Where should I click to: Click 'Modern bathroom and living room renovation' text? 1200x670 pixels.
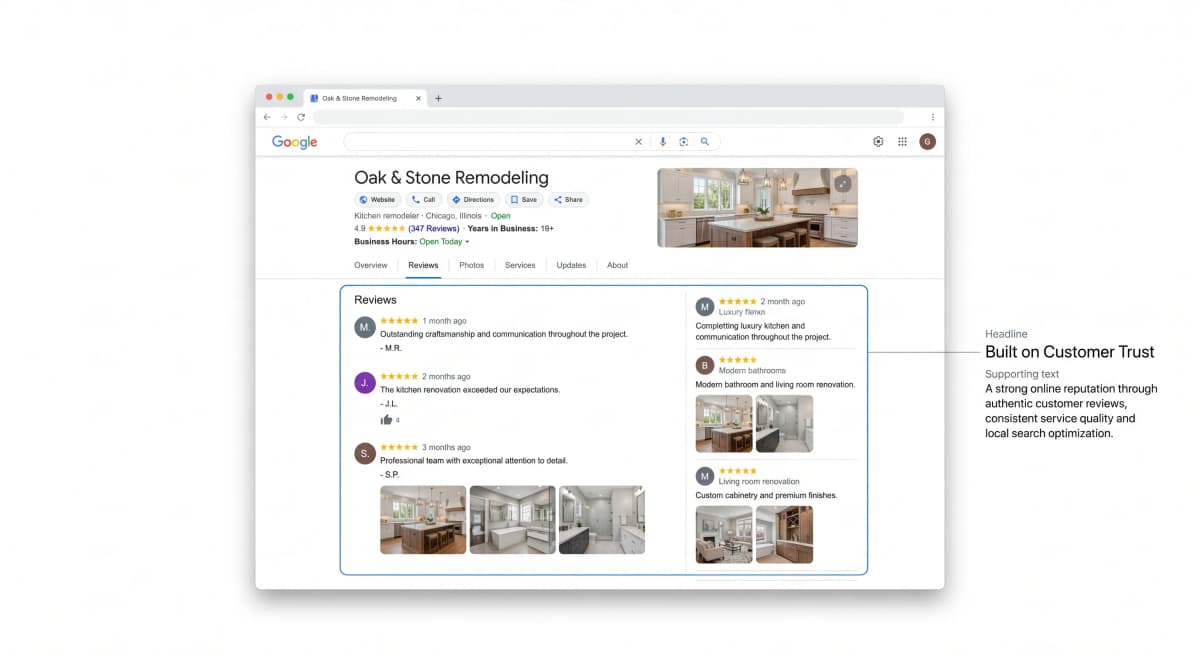[x=775, y=385]
